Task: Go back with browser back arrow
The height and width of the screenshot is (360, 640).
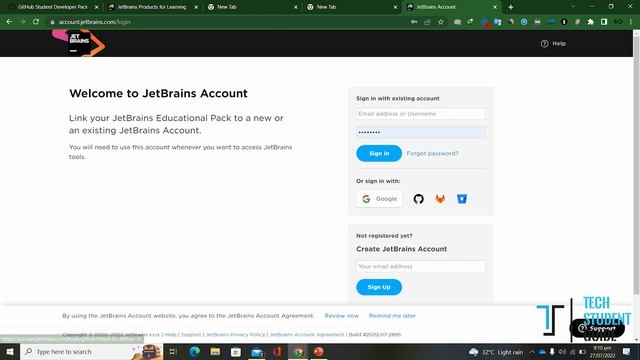Action: pos(9,22)
